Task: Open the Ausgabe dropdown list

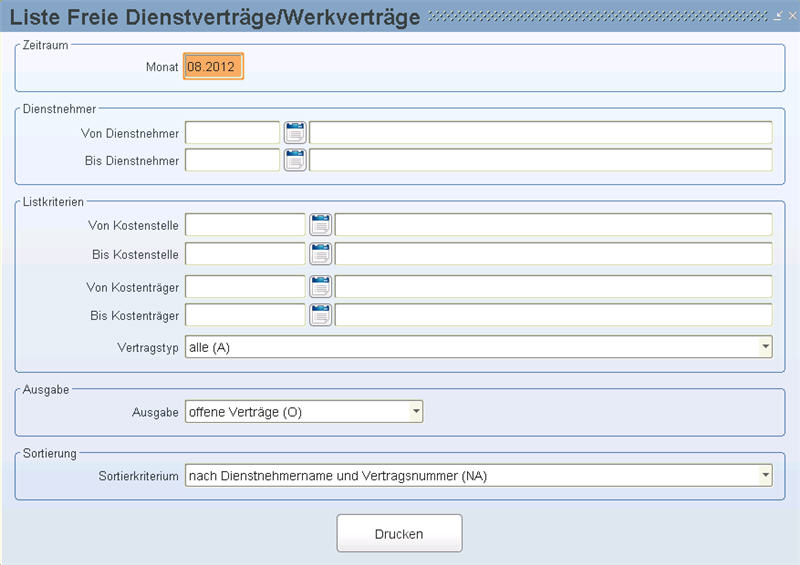Action: pyautogui.click(x=416, y=411)
